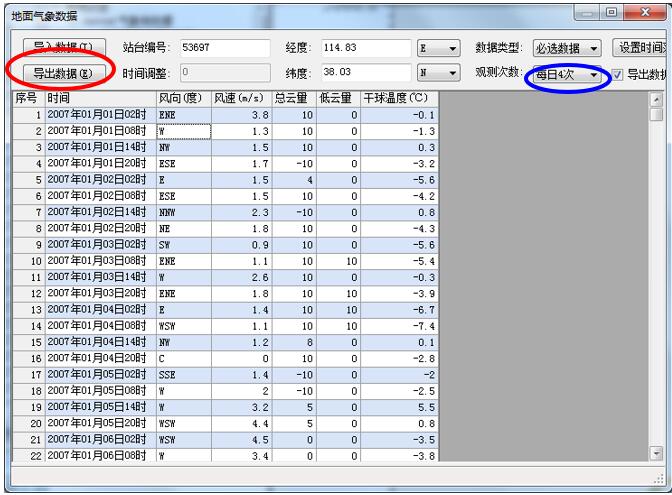Click the vertical scrollbar thumb

[x=656, y=115]
